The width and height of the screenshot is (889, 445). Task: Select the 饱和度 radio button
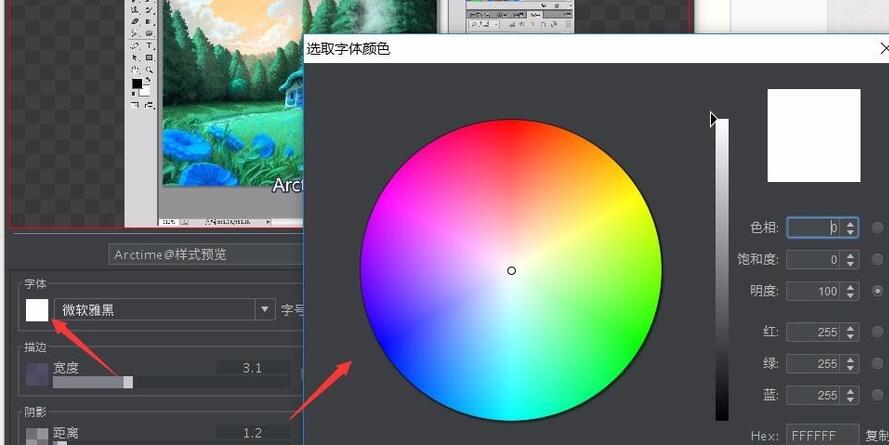click(878, 260)
